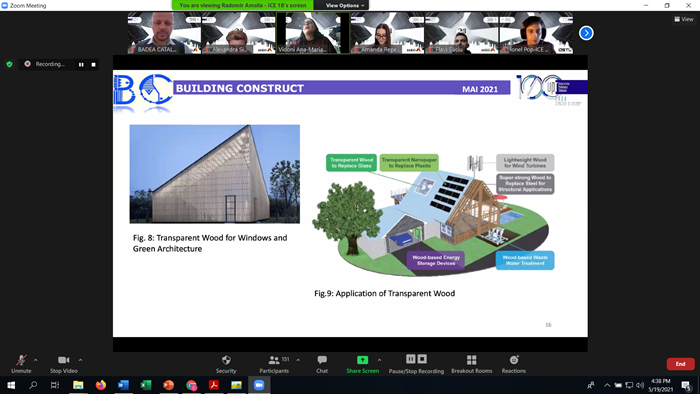Open Firefox from the taskbar
Viewport: 700px width, 394px height.
point(101,385)
